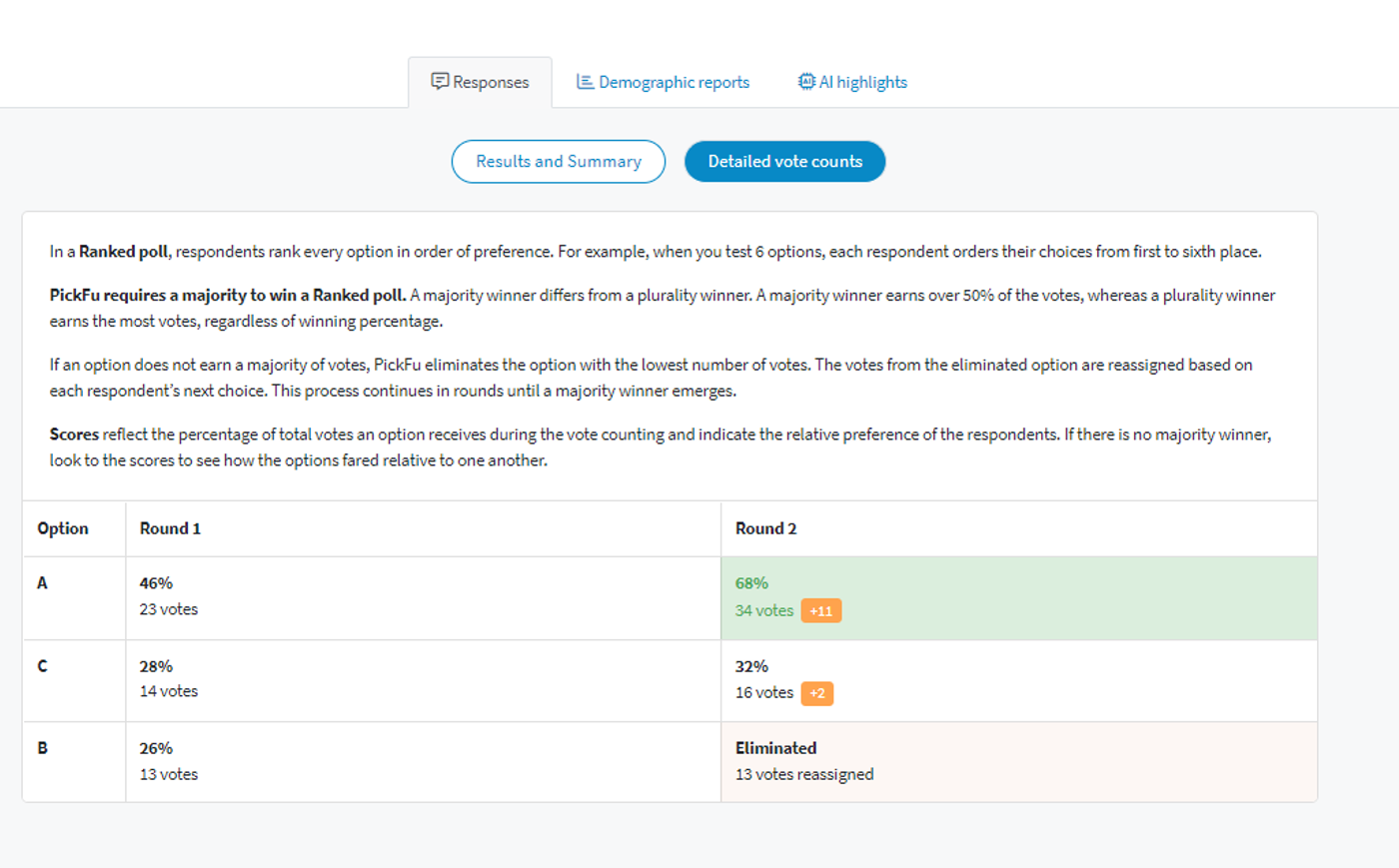
Task: Switch to Demographic reports tab
Action: coord(663,82)
